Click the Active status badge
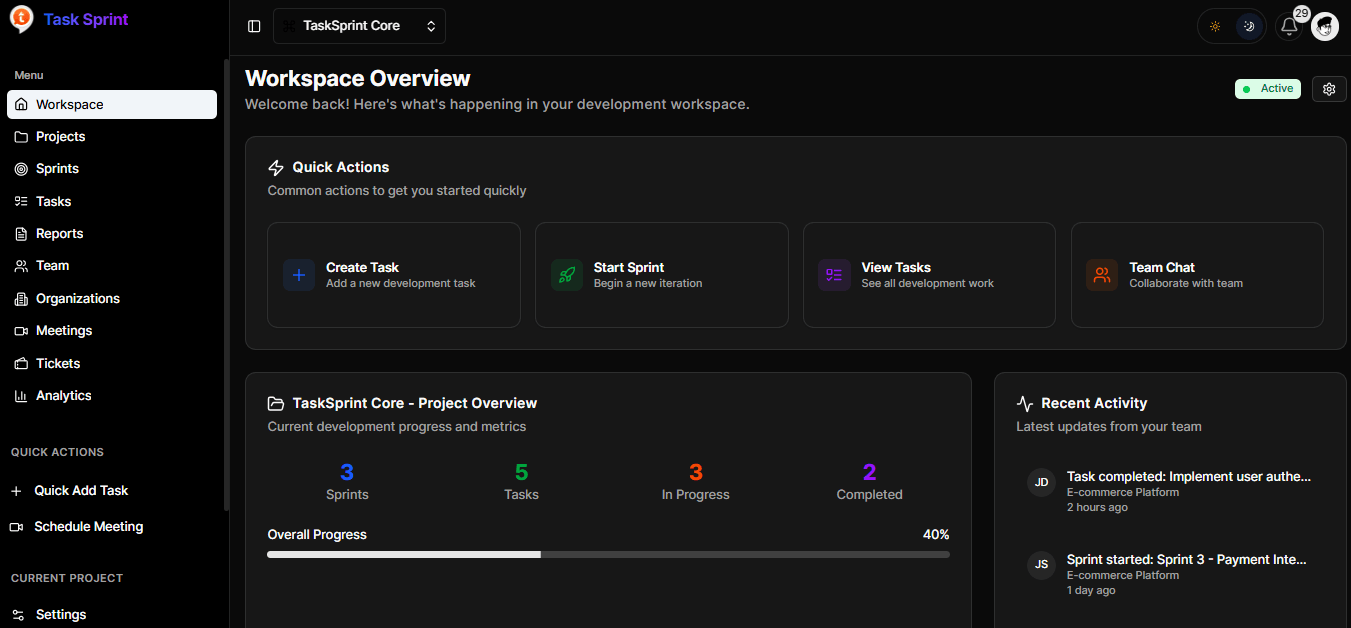 [x=1267, y=89]
